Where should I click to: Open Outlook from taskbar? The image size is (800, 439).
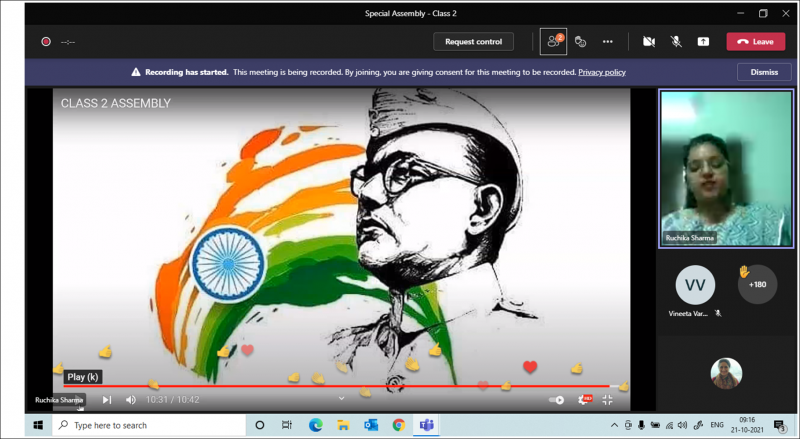[371, 425]
